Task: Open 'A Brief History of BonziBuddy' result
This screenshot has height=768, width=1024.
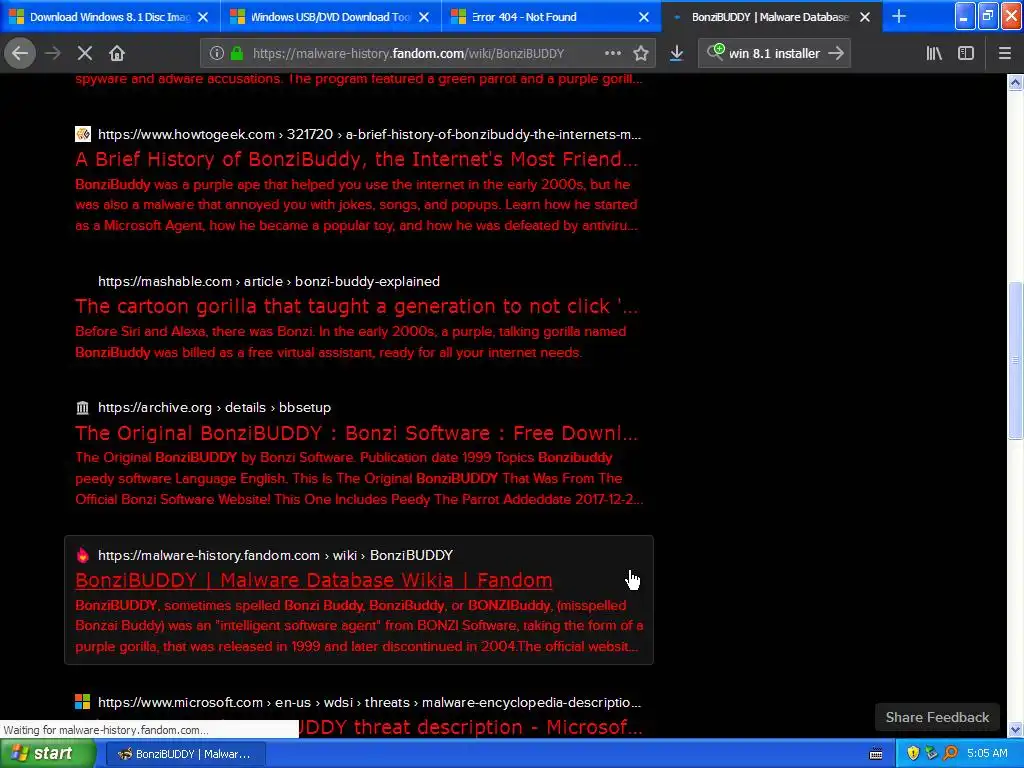Action: click(x=357, y=159)
